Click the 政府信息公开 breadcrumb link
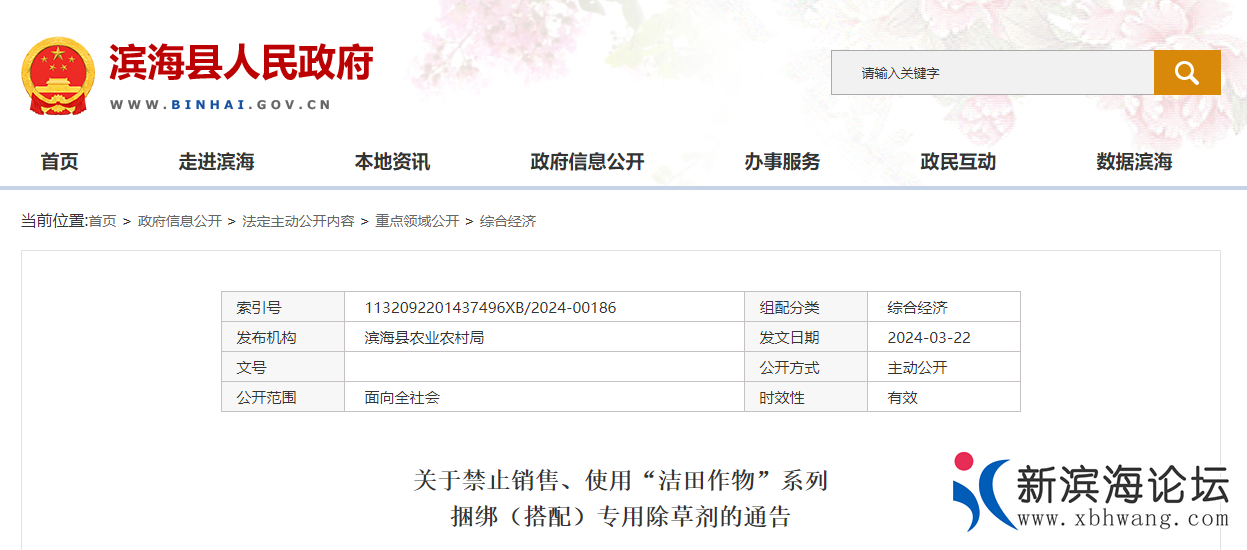 click(x=180, y=221)
